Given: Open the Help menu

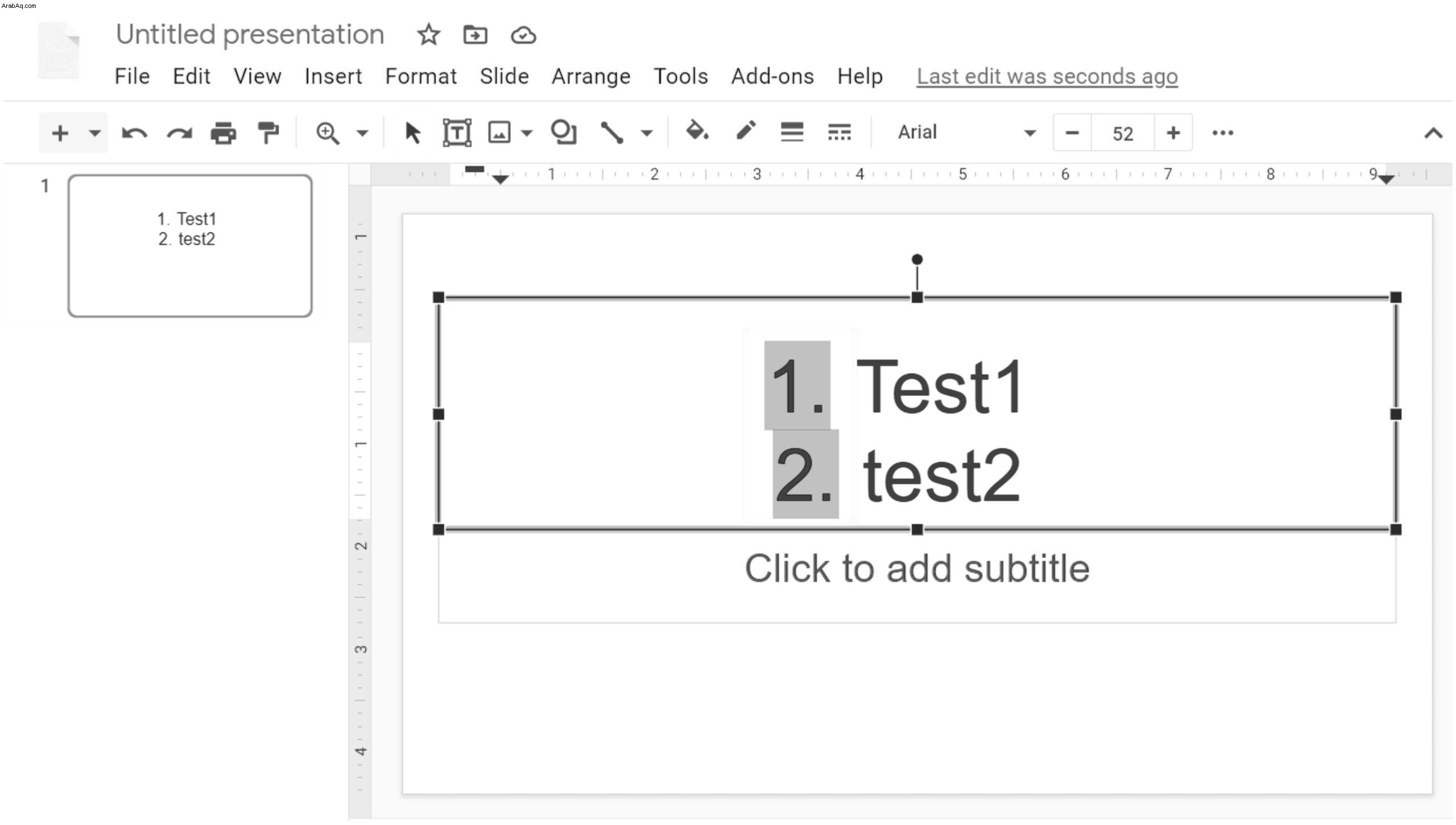Looking at the screenshot, I should 860,76.
